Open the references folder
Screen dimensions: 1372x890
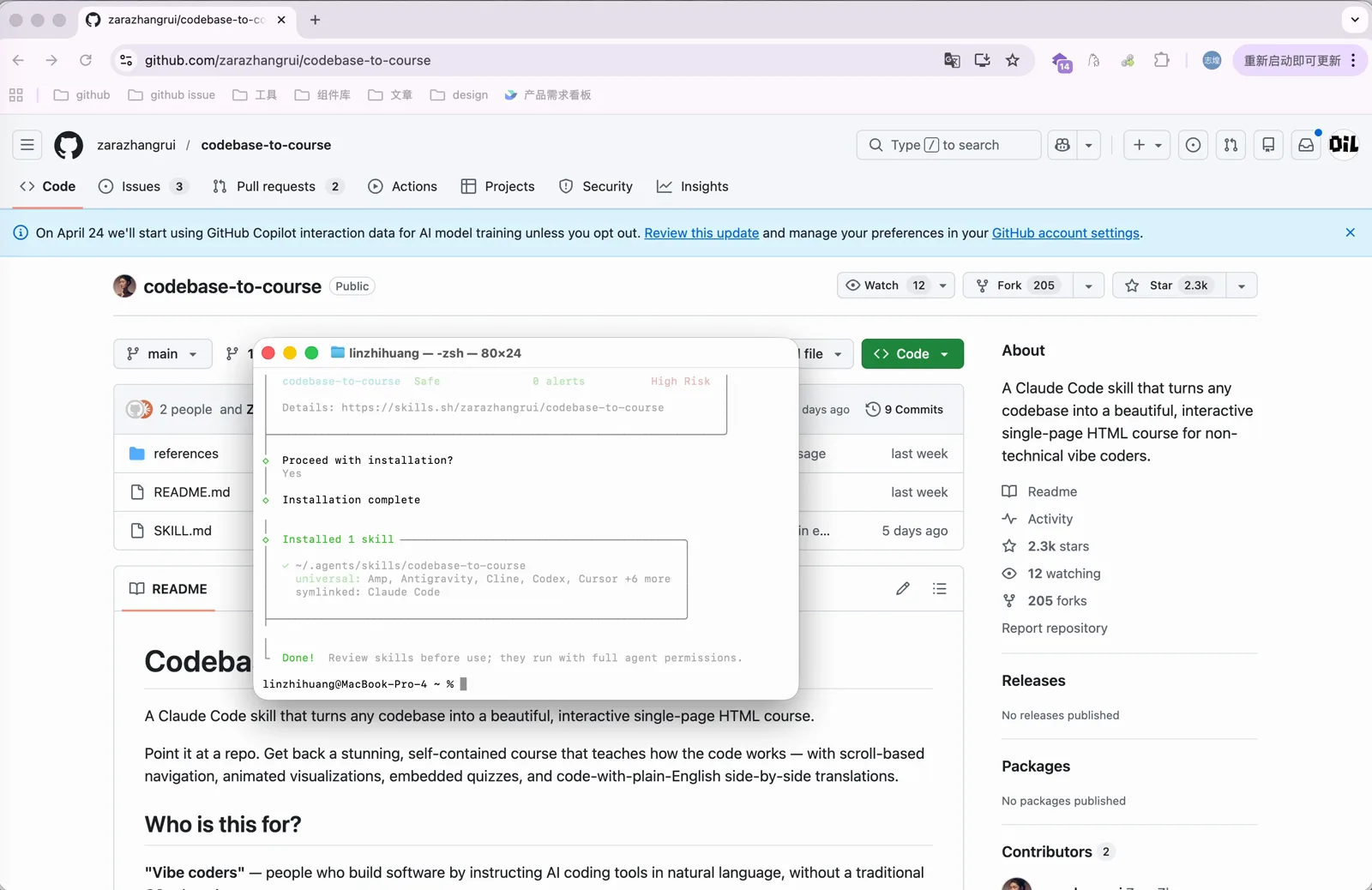[x=186, y=454]
